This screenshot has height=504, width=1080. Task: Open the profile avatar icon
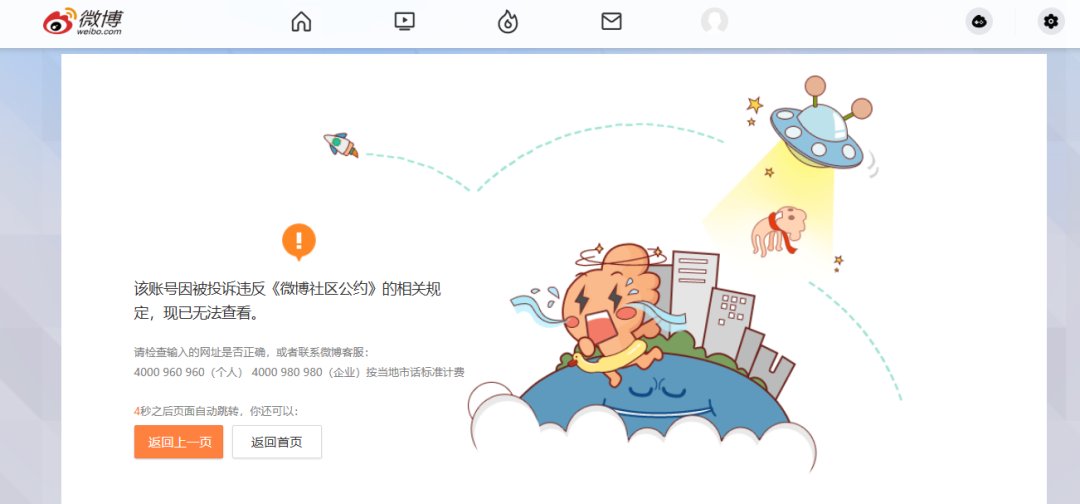[714, 21]
